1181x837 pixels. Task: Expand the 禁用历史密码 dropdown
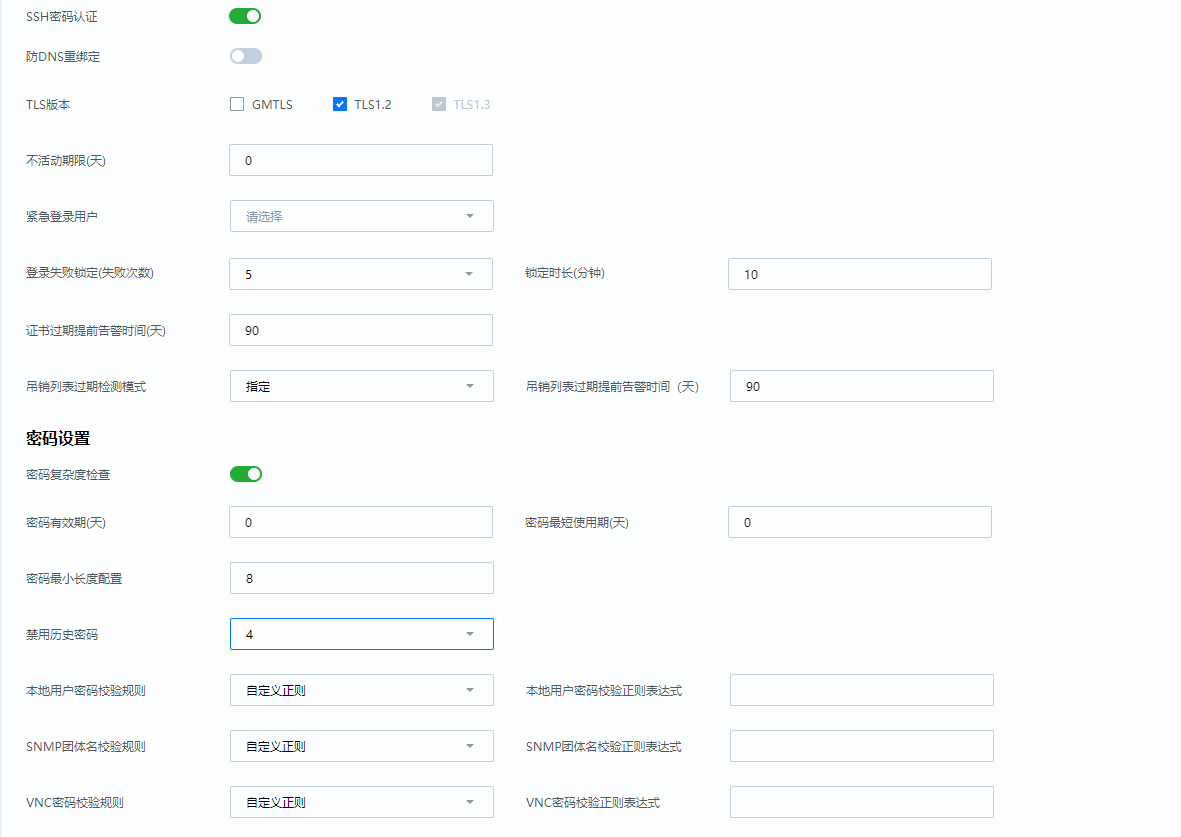[x=361, y=634]
